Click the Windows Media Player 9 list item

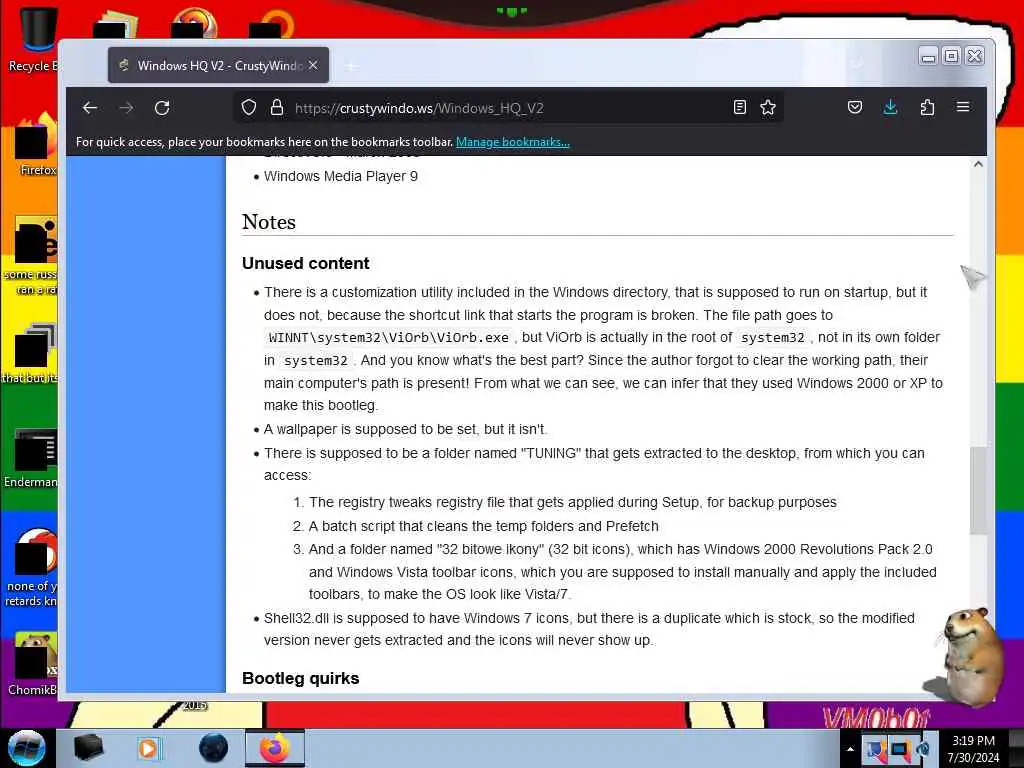click(x=341, y=176)
